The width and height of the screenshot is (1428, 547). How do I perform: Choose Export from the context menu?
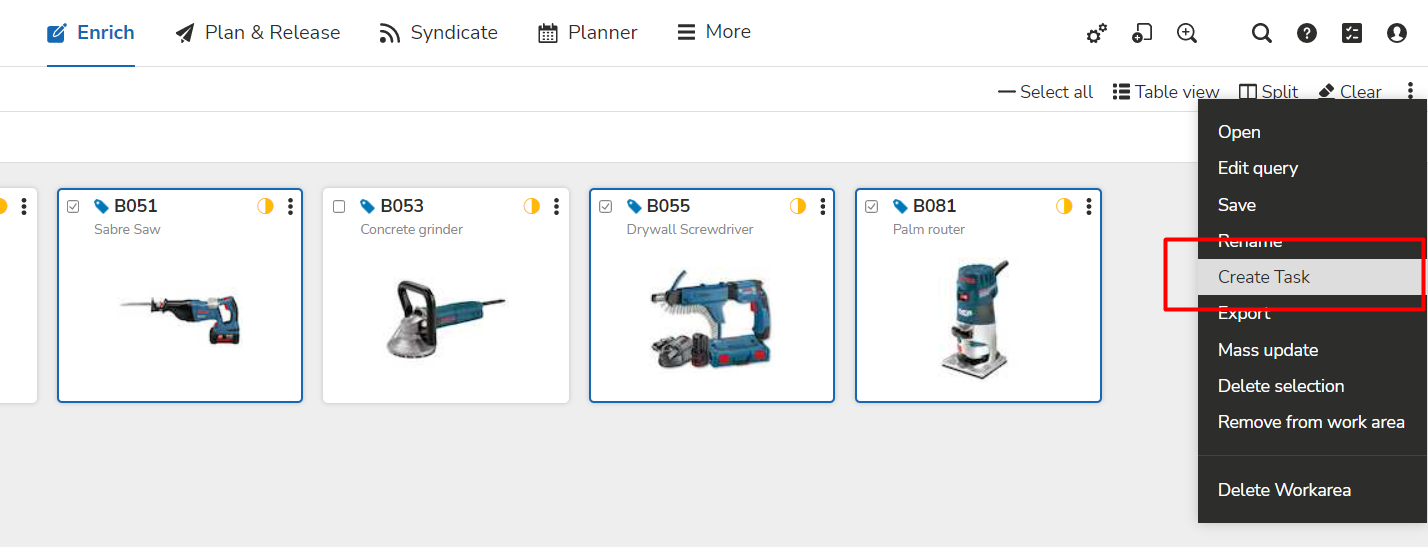coord(1244,313)
